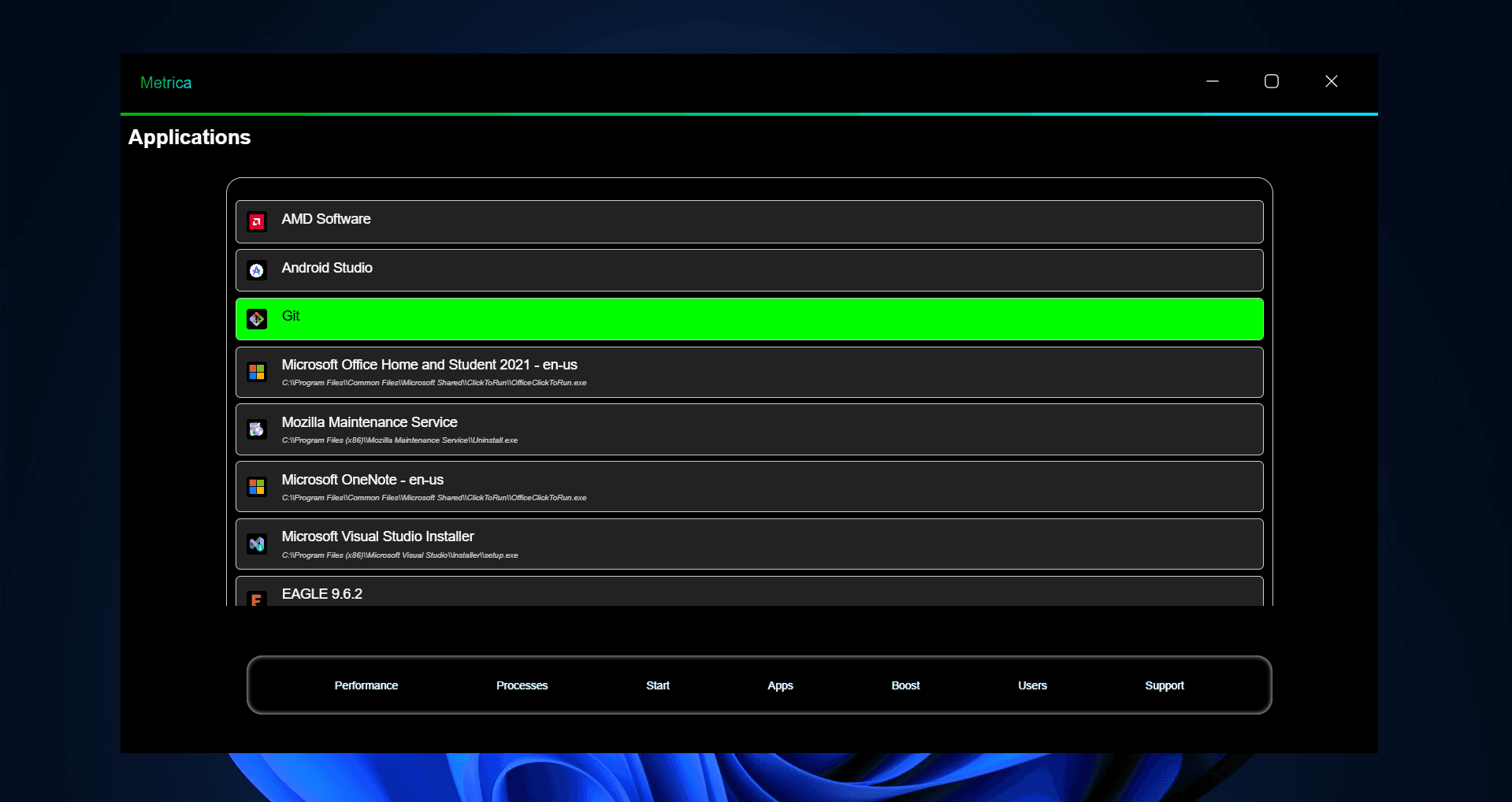Select the EAGLE 9.6.2 list entry
This screenshot has height=802, width=1512.
[x=749, y=595]
